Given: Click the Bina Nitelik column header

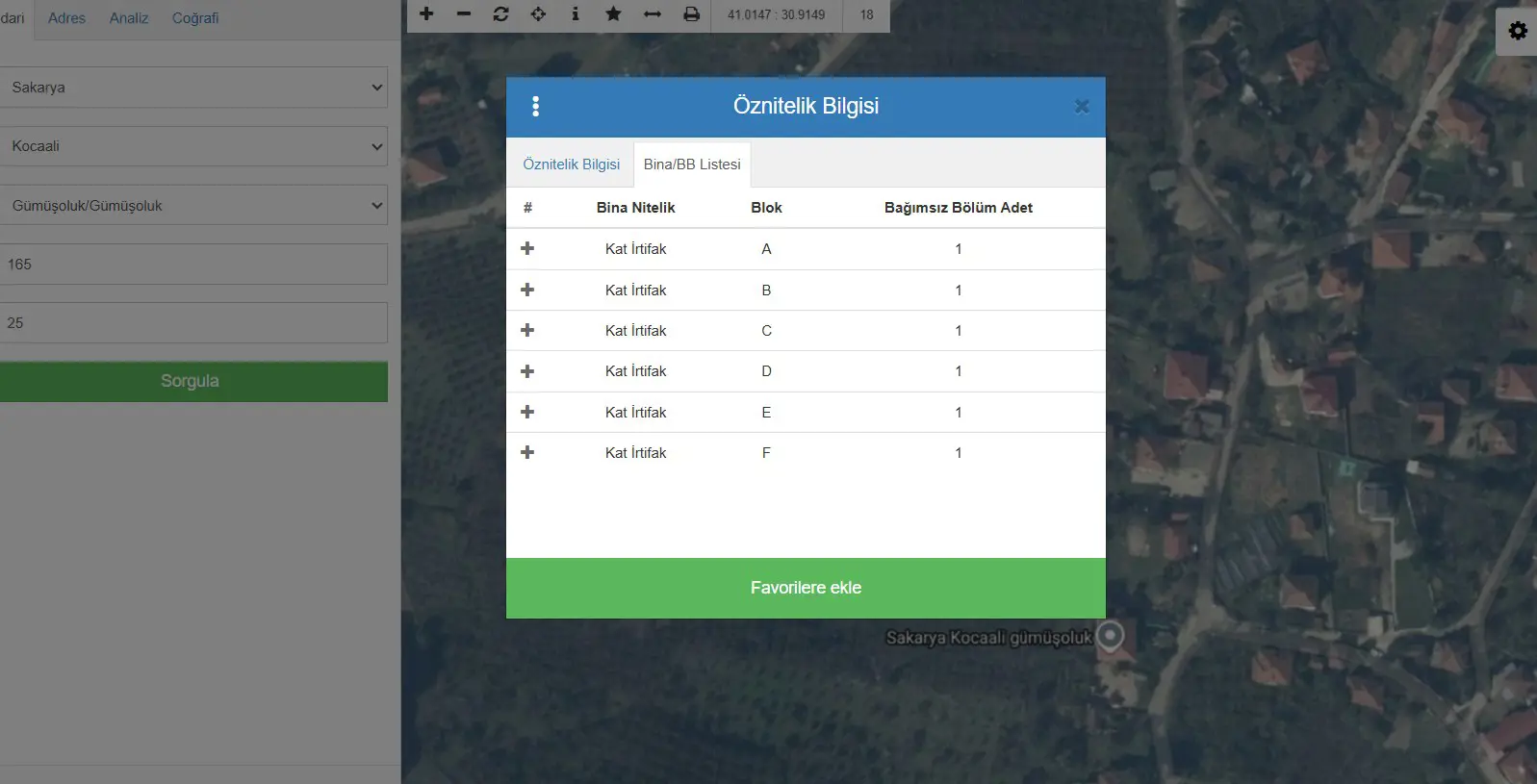Looking at the screenshot, I should click(635, 208).
